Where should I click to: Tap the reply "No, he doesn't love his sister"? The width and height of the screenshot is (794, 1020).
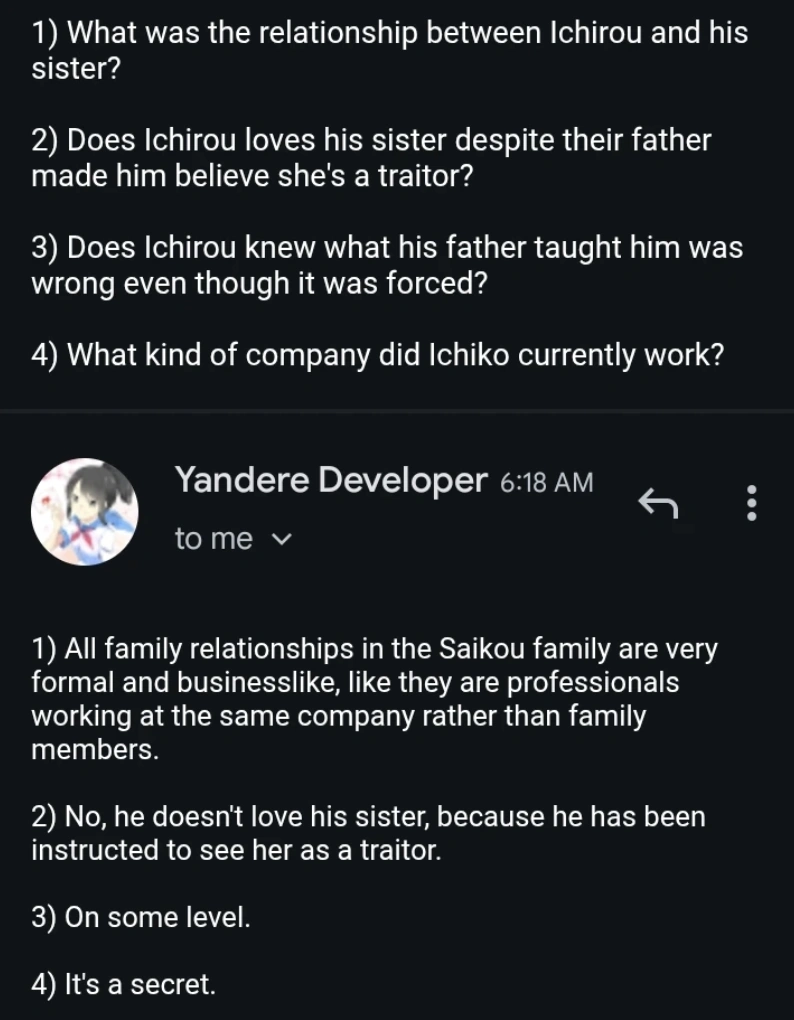click(368, 833)
